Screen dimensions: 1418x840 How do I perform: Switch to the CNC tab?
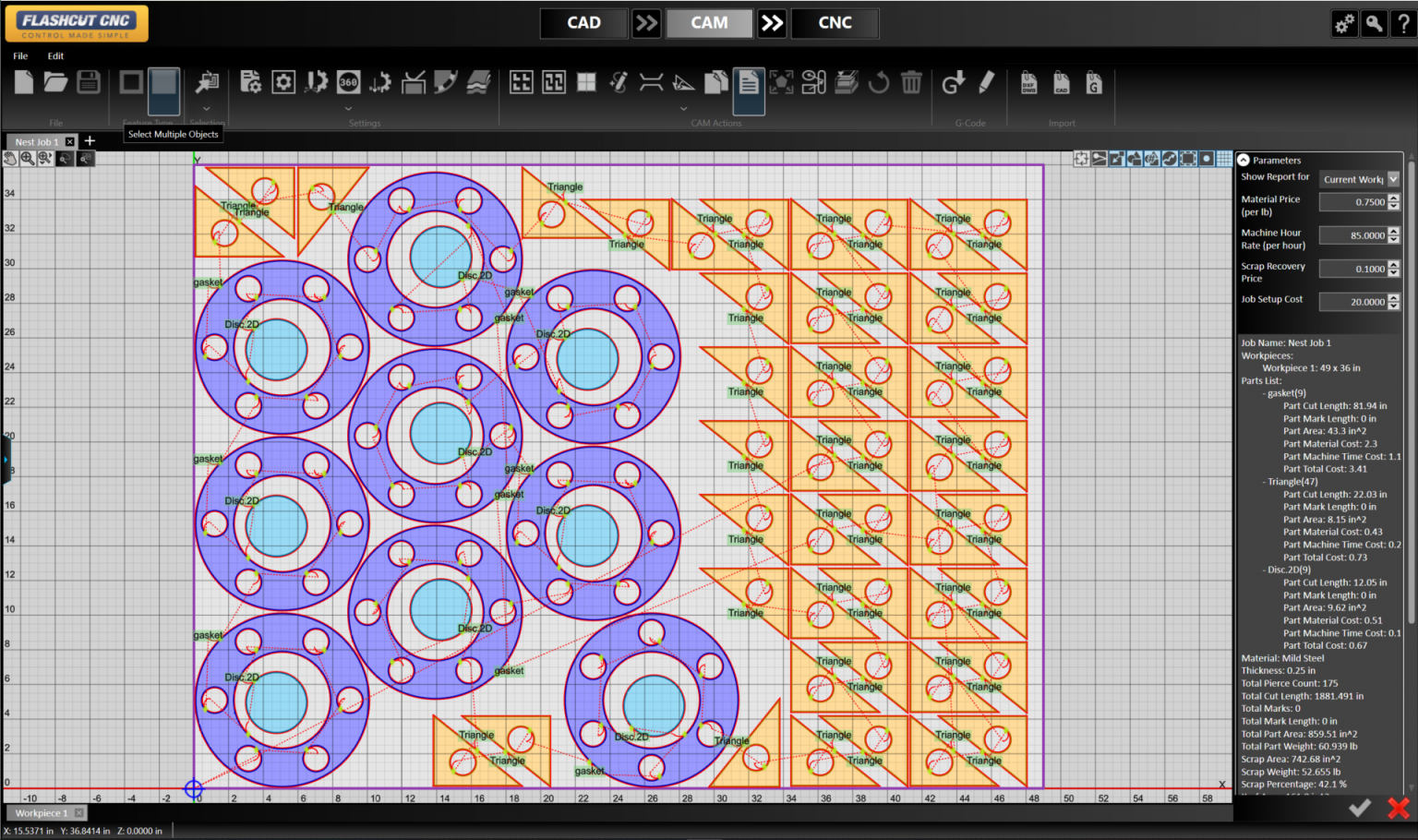pos(834,22)
